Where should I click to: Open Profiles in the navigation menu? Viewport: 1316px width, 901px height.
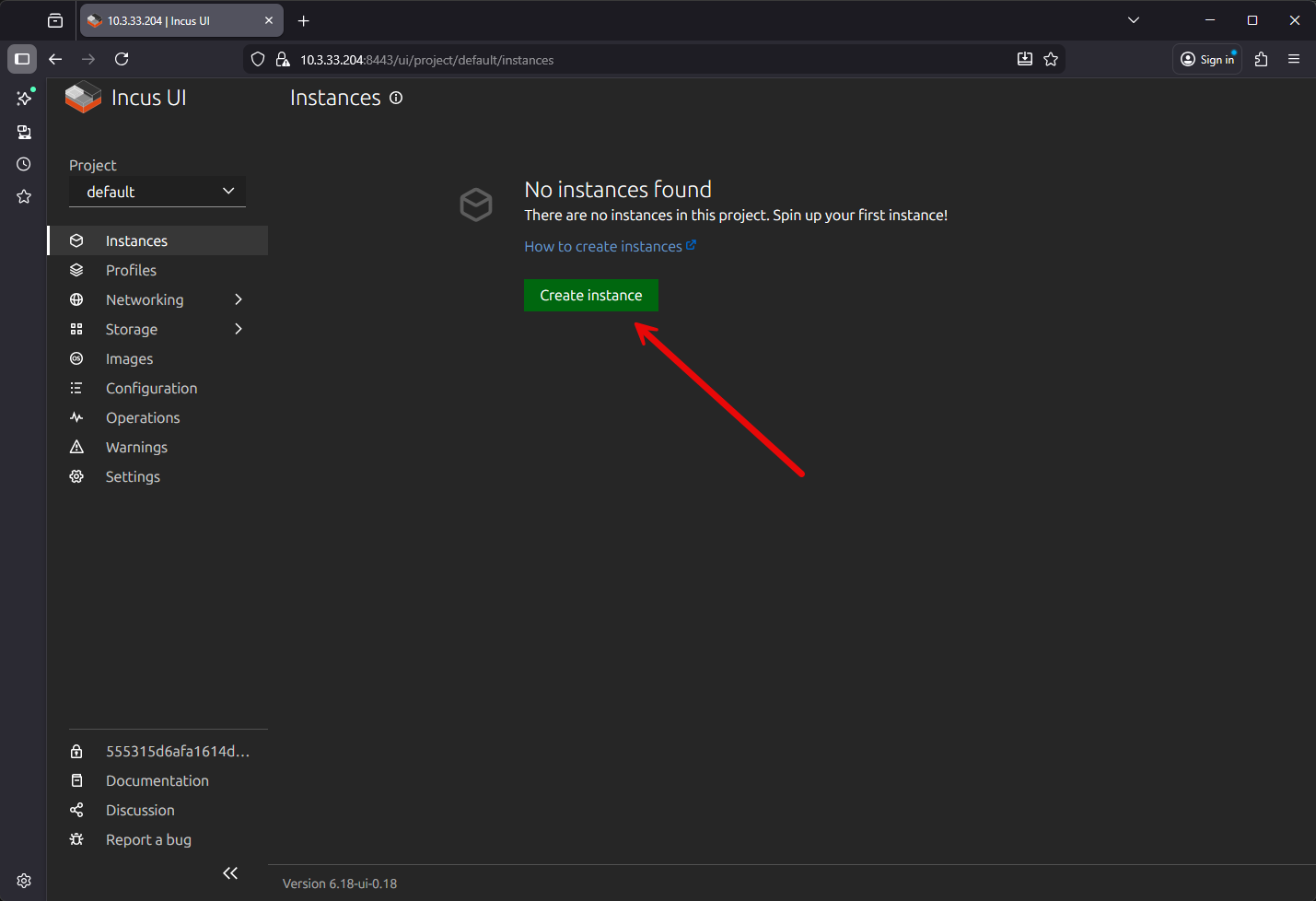(x=157, y=270)
